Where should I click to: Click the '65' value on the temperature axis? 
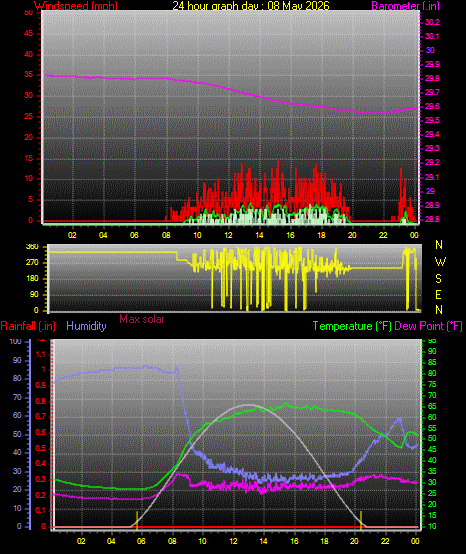(x=432, y=406)
